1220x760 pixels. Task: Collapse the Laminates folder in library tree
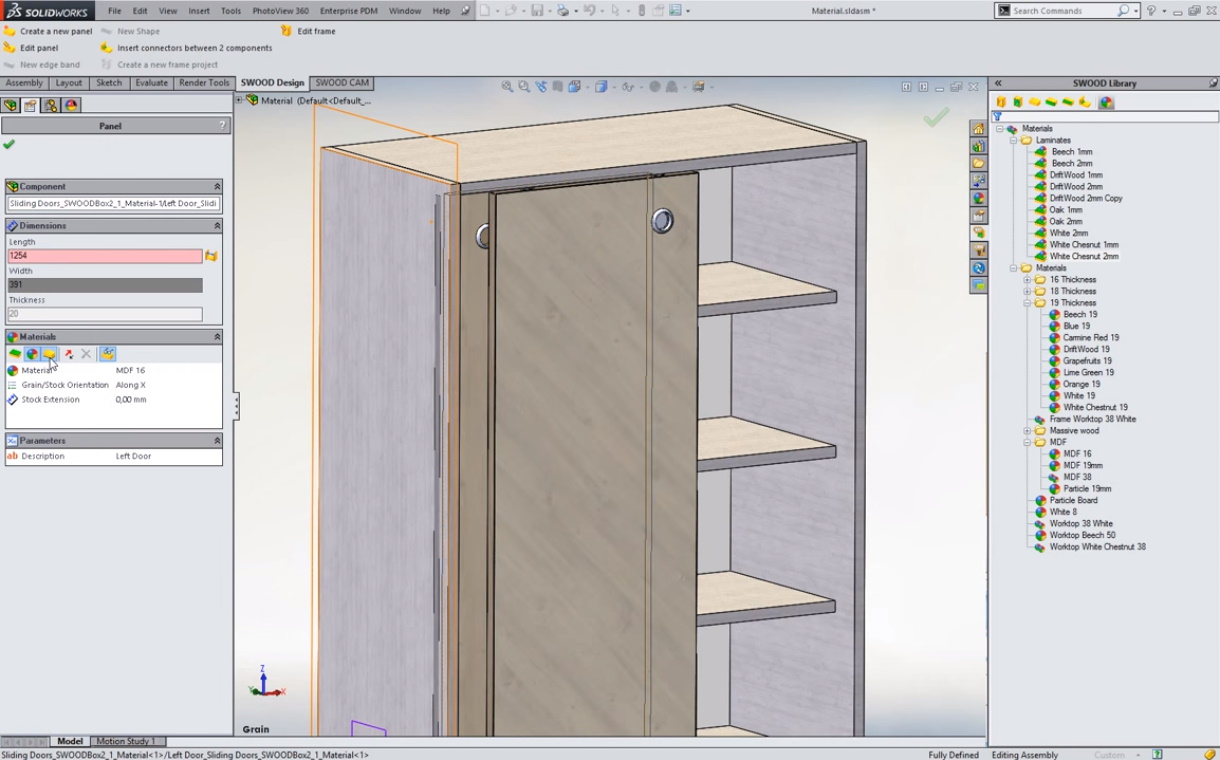coord(1013,141)
